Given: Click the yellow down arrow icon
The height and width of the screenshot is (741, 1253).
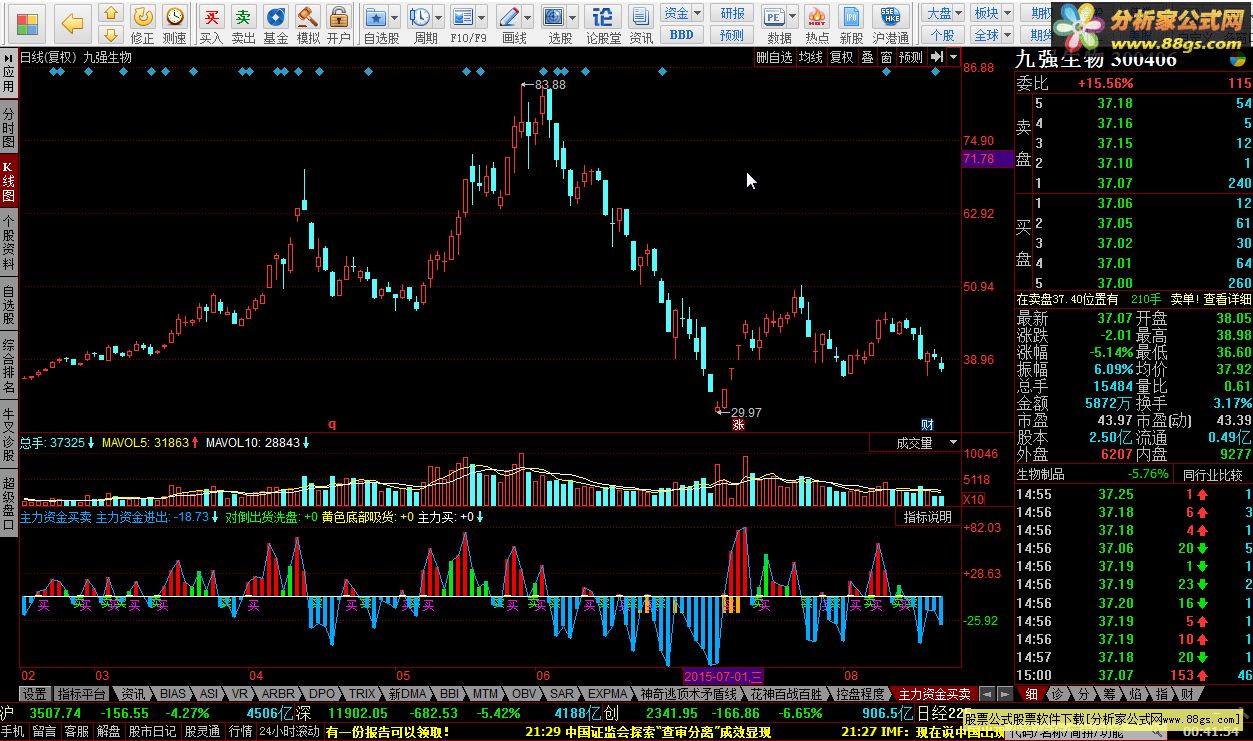Looking at the screenshot, I should pyautogui.click(x=112, y=36).
